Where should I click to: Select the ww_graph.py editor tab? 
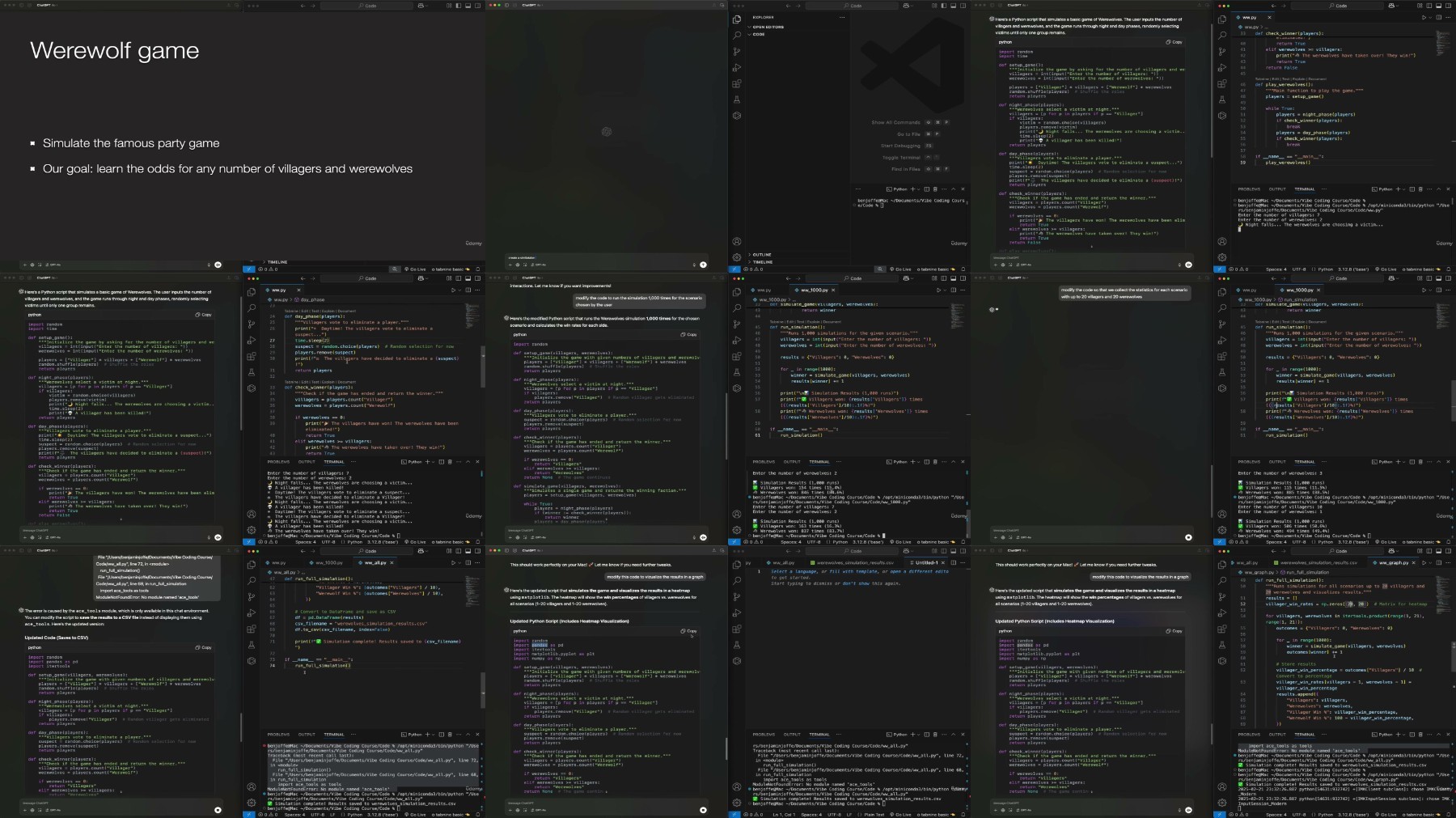tap(1393, 562)
